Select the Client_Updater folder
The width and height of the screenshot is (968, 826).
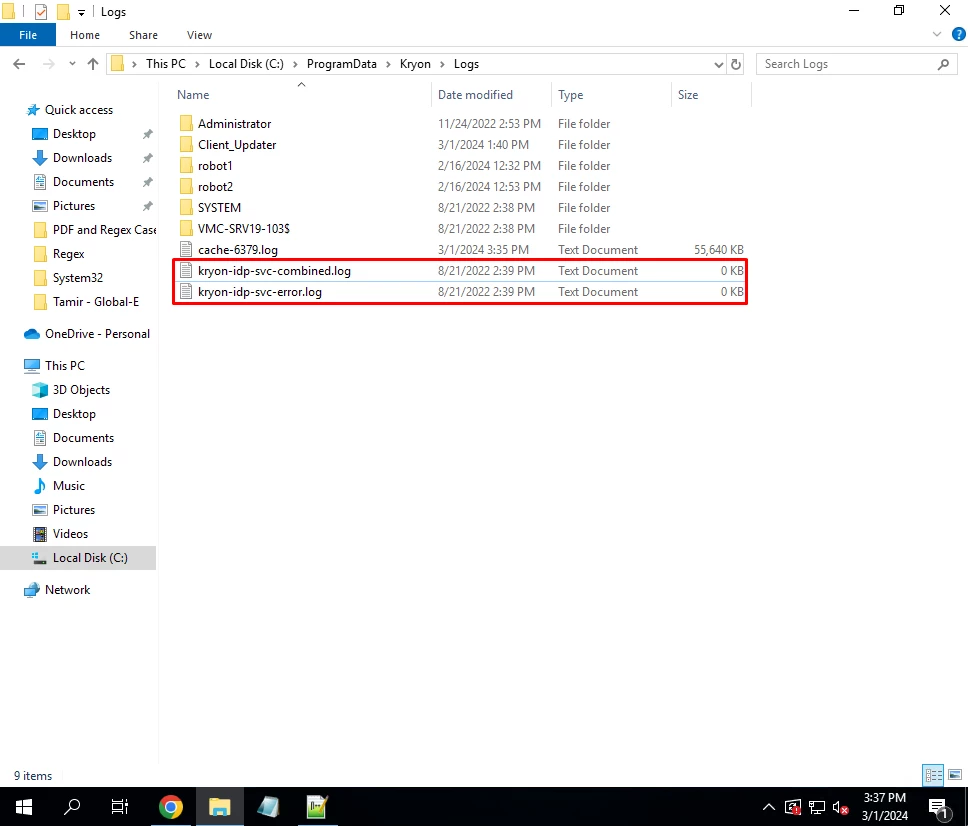(236, 144)
